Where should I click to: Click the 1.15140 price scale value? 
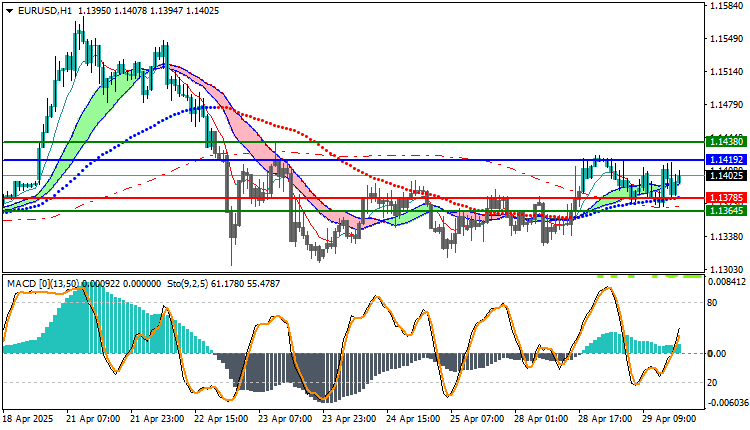pyautogui.click(x=727, y=72)
